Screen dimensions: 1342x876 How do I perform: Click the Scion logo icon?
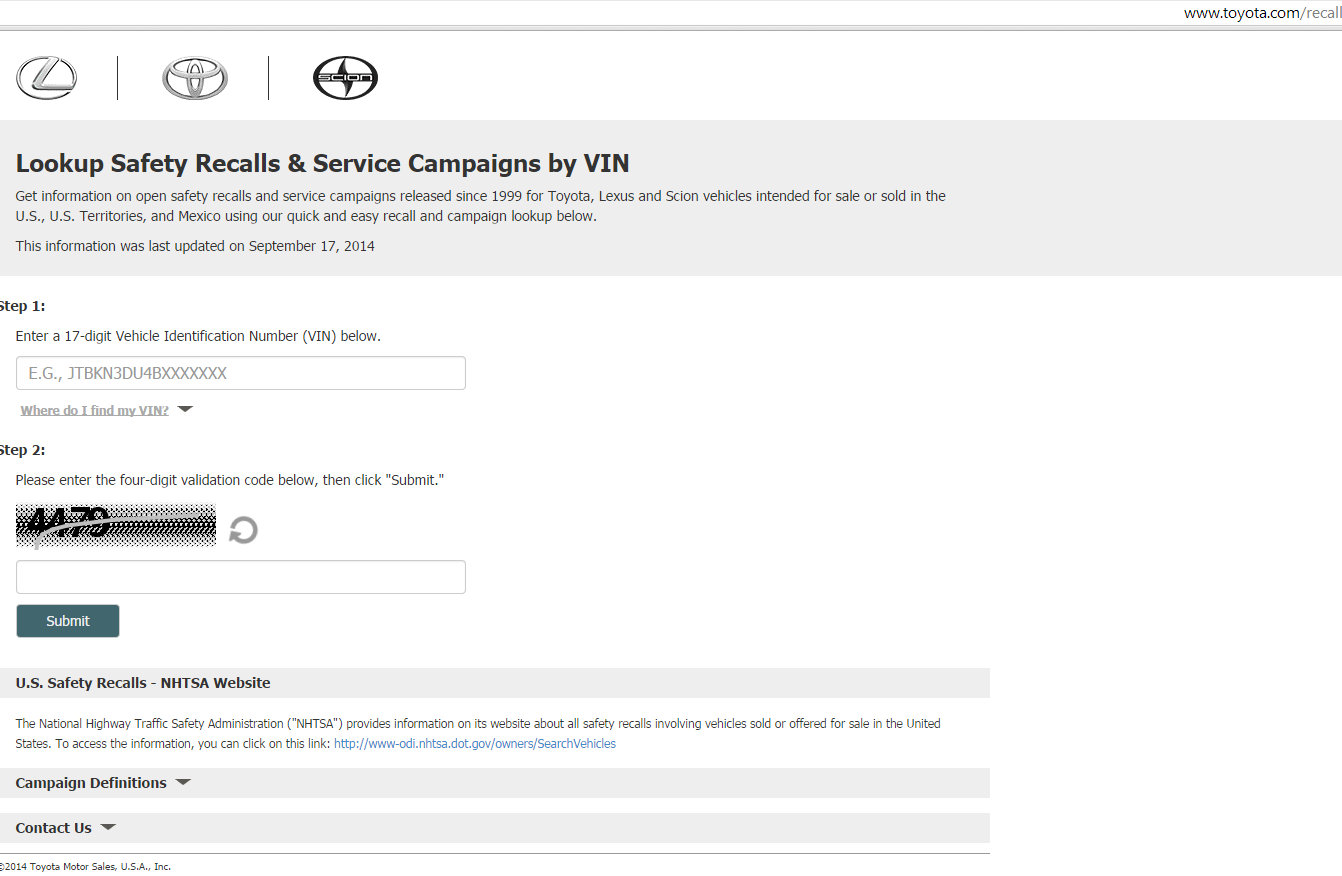pyautogui.click(x=345, y=78)
